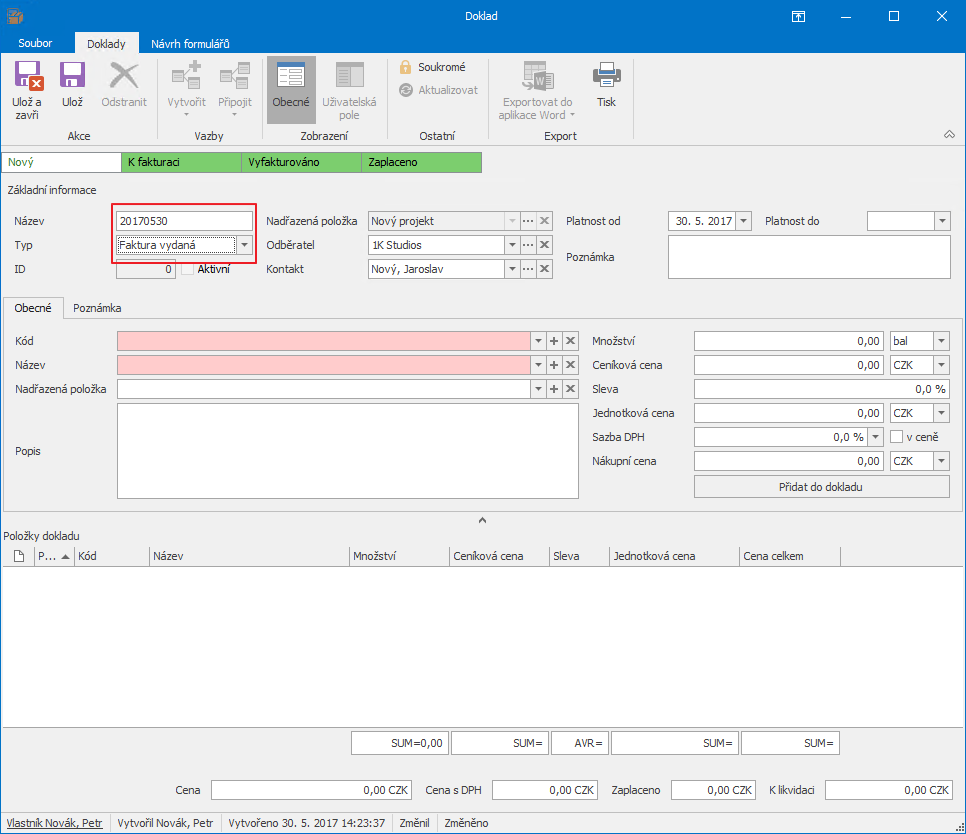Click the Vlastník Novák, Petr link
This screenshot has width=966, height=834.
click(x=54, y=823)
